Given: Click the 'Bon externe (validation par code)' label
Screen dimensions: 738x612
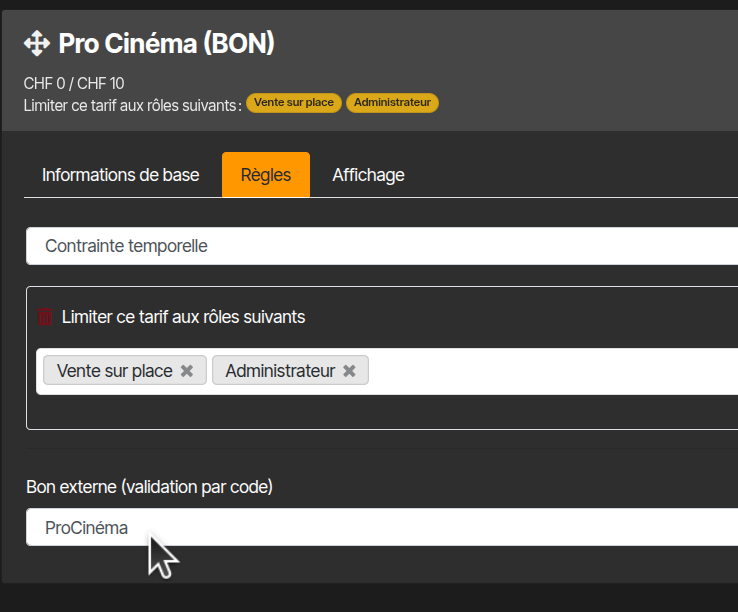Looking at the screenshot, I should pos(149,487).
